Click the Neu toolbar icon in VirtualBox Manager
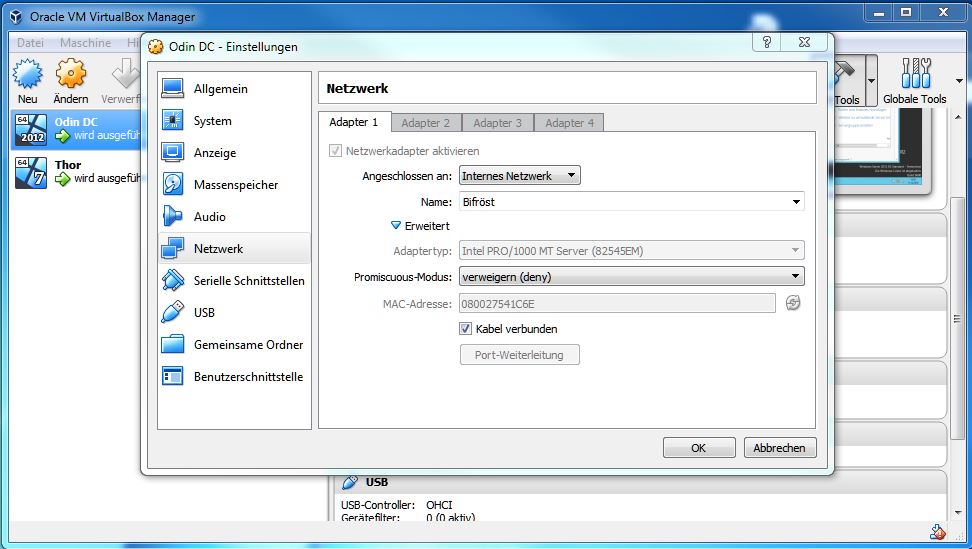 click(x=27, y=74)
